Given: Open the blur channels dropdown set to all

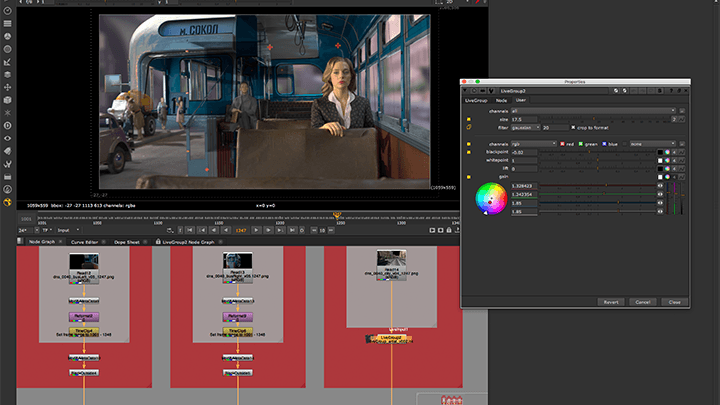Looking at the screenshot, I should click(x=593, y=111).
